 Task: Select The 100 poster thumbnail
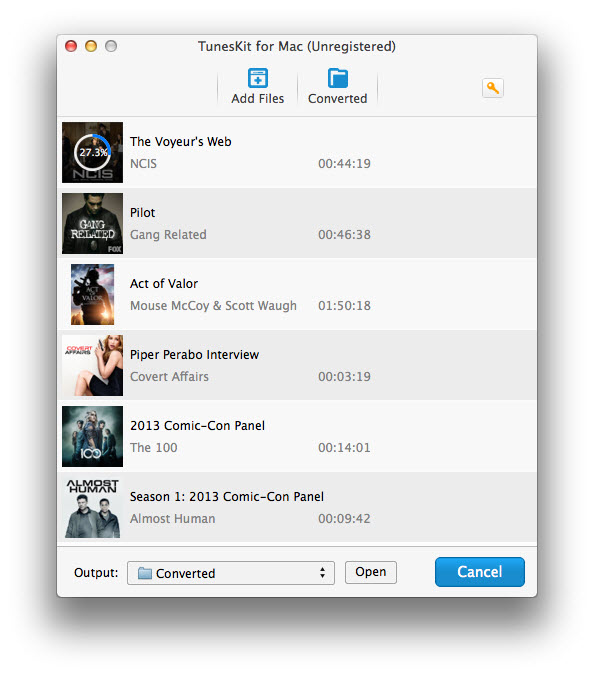92,436
